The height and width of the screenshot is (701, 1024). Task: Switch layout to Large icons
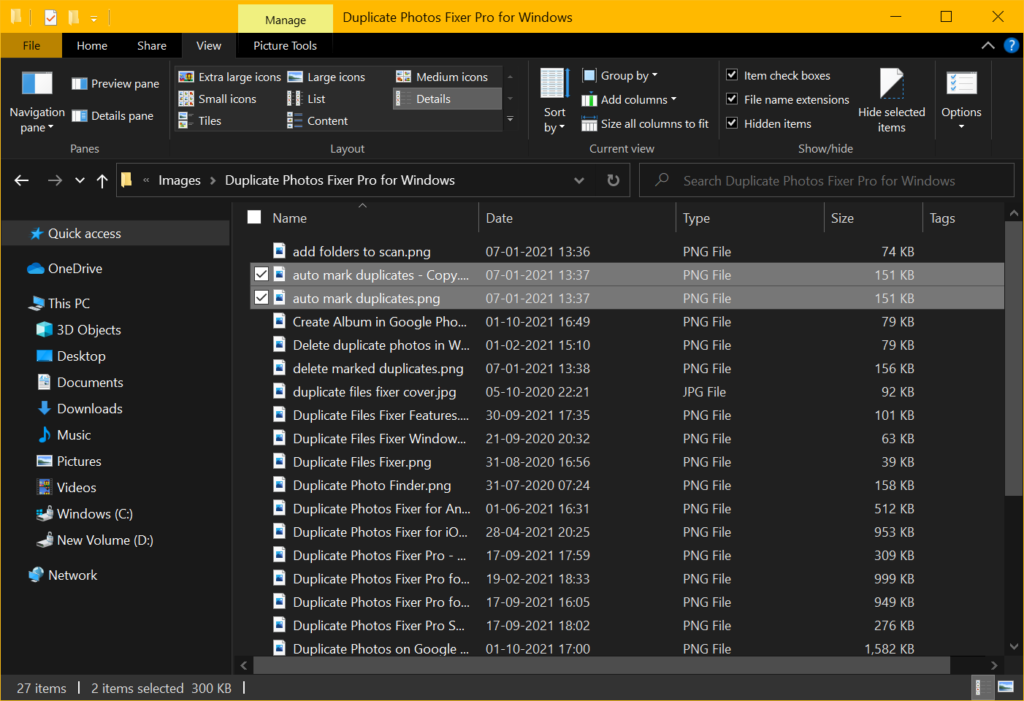[x=327, y=76]
